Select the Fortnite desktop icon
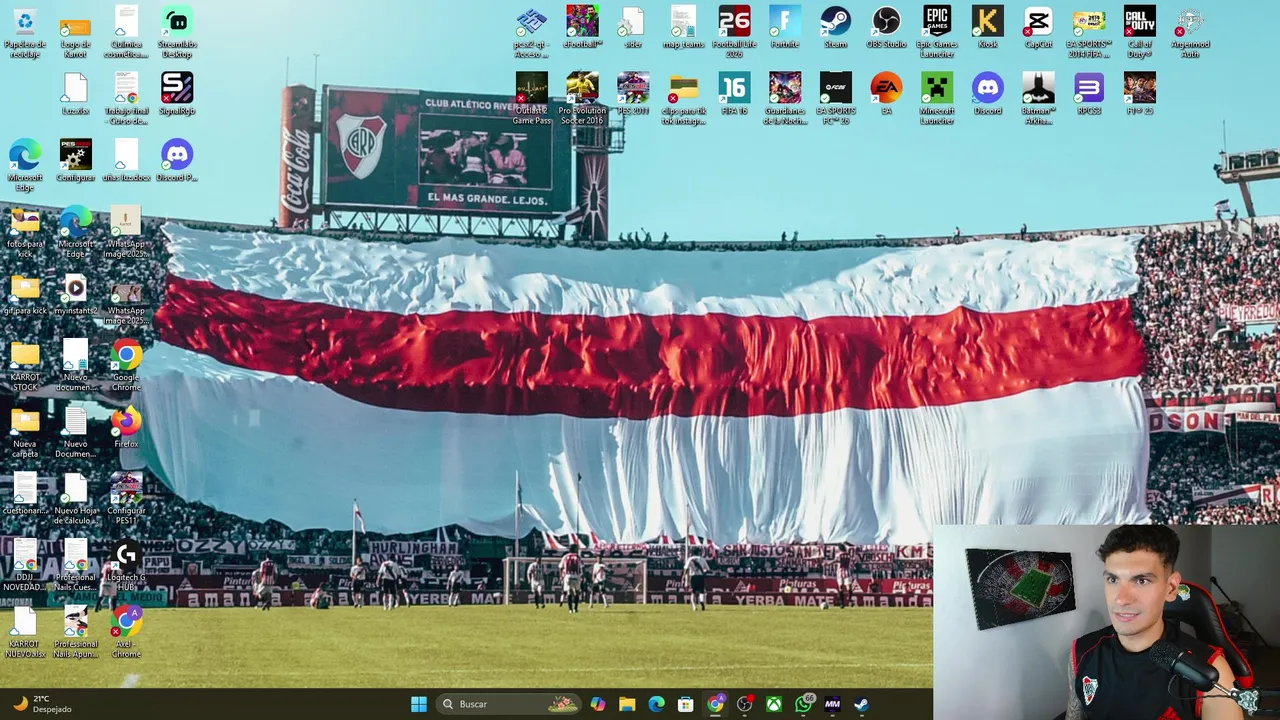 785,27
